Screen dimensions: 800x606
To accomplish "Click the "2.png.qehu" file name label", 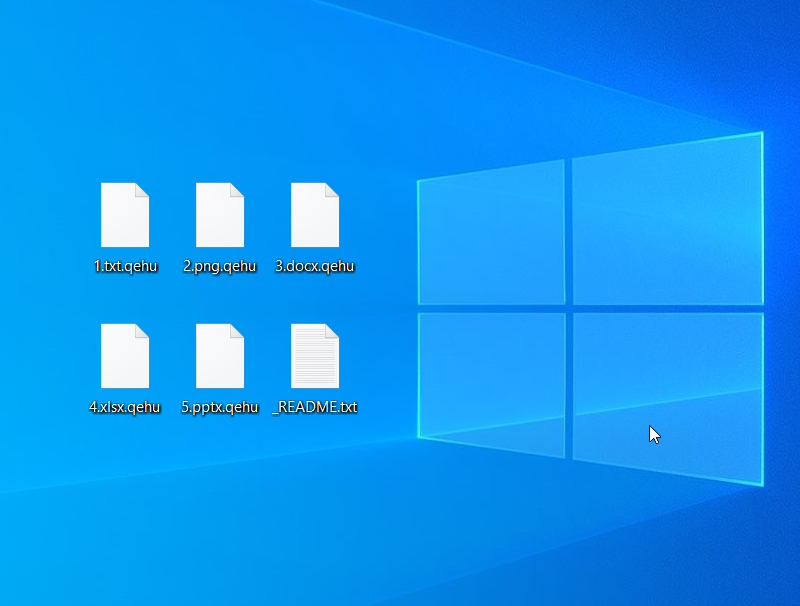I will click(219, 266).
